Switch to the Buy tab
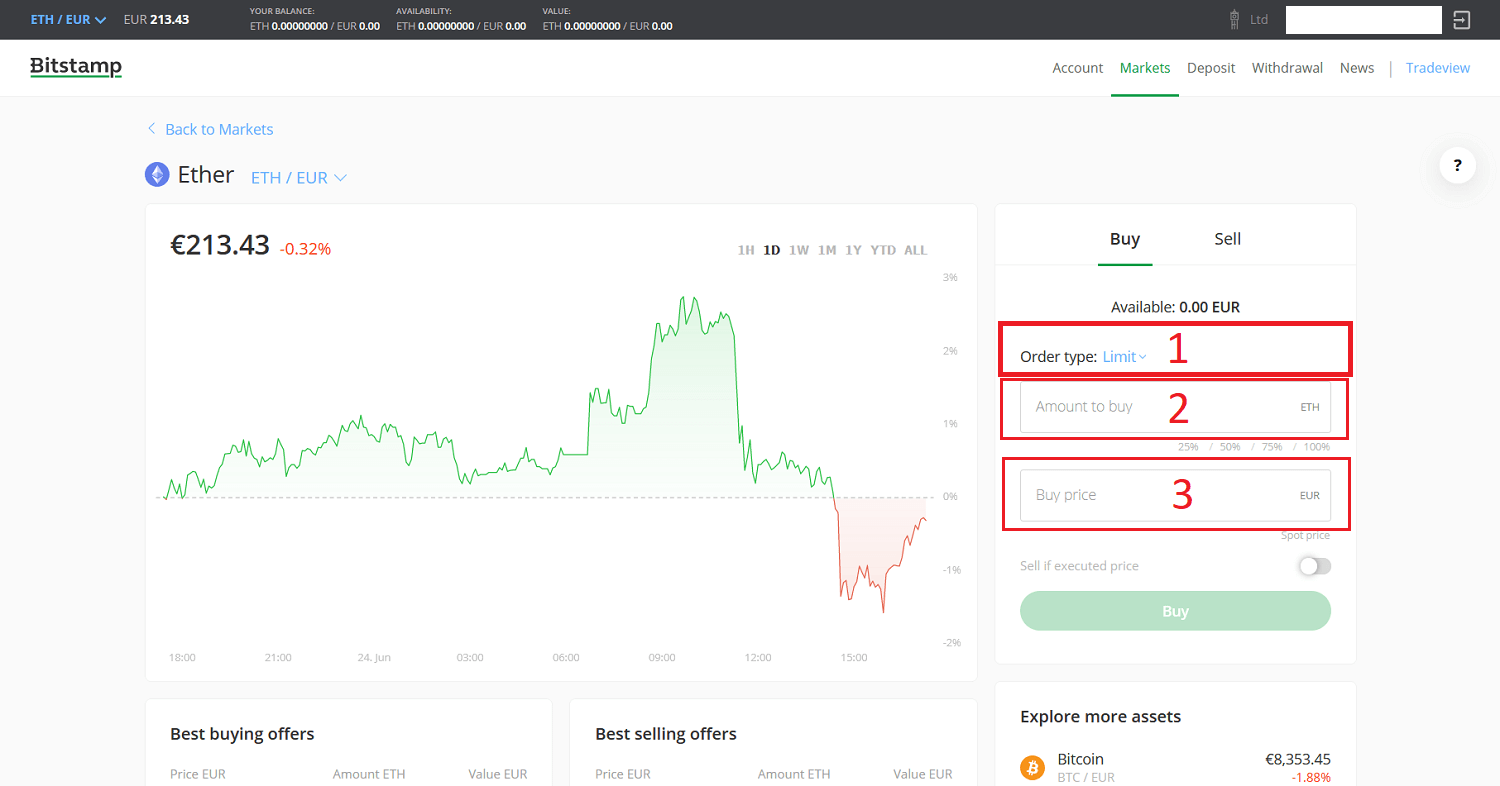The width and height of the screenshot is (1500, 786). (x=1125, y=239)
